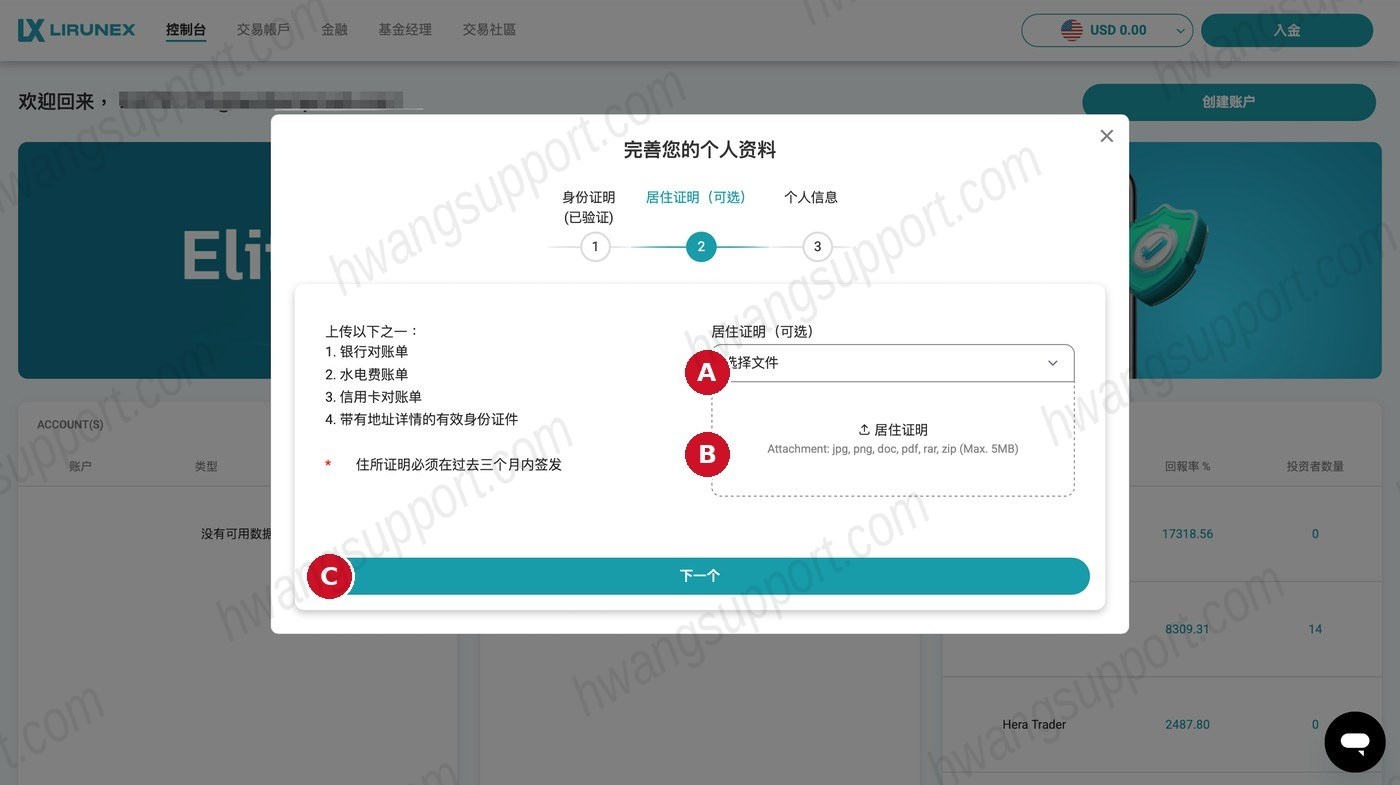Open the USD 0.00 balance dropdown
The image size is (1400, 785).
pos(1107,30)
